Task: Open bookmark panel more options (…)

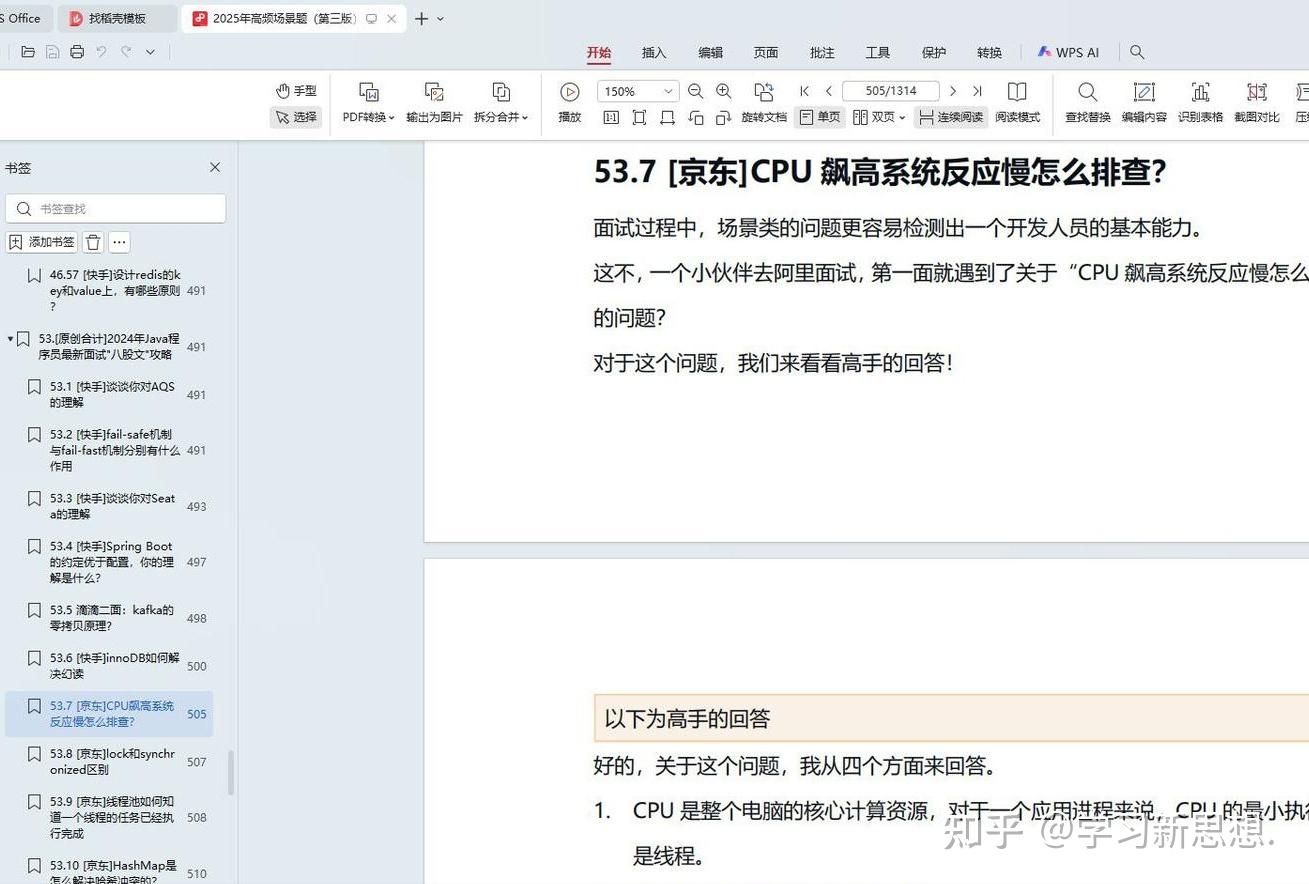Action: tap(119, 242)
